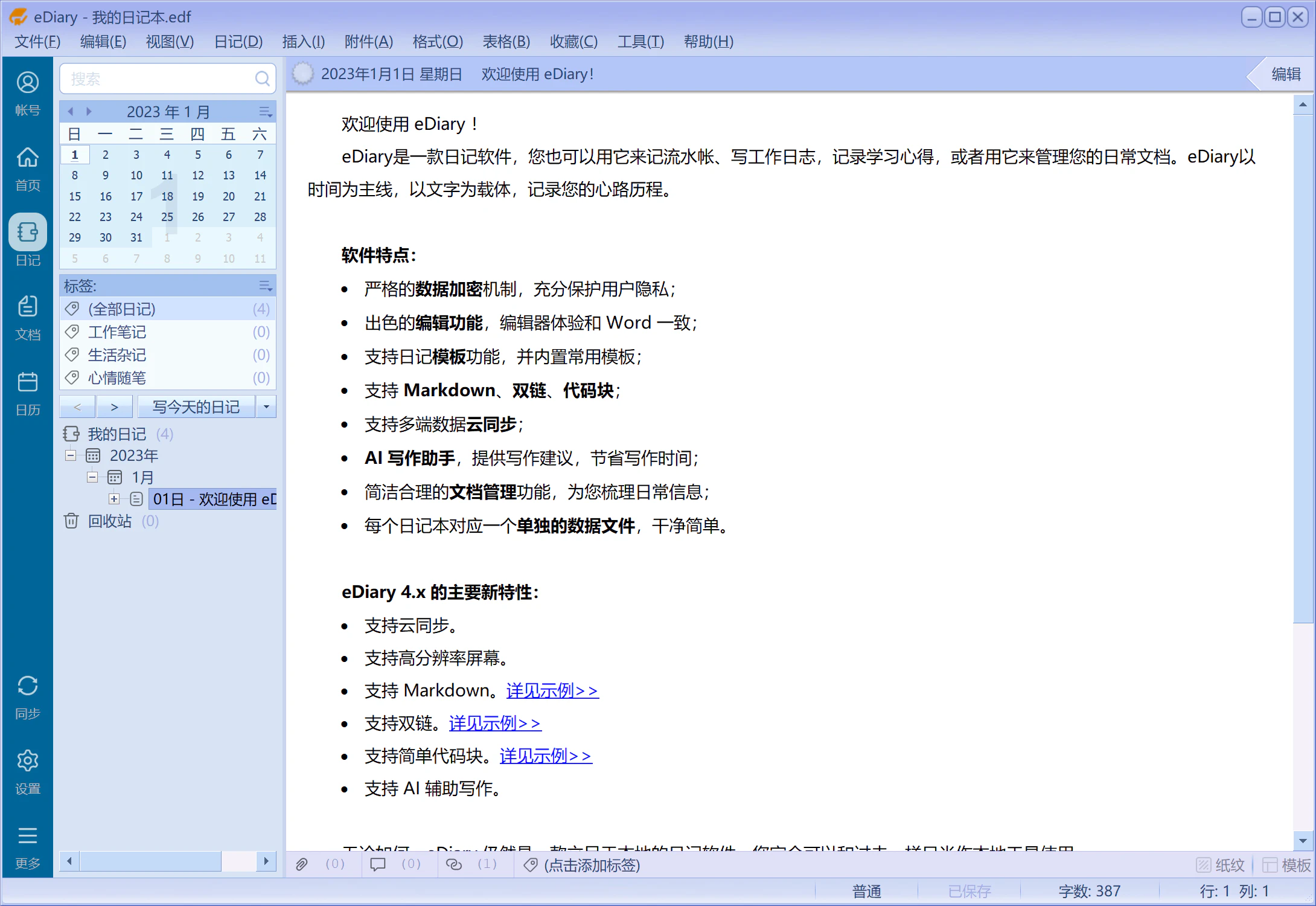Image resolution: width=1316 pixels, height=906 pixels.
Task: Click the tree panel horizontal scrollbar thumb
Action: (150, 860)
